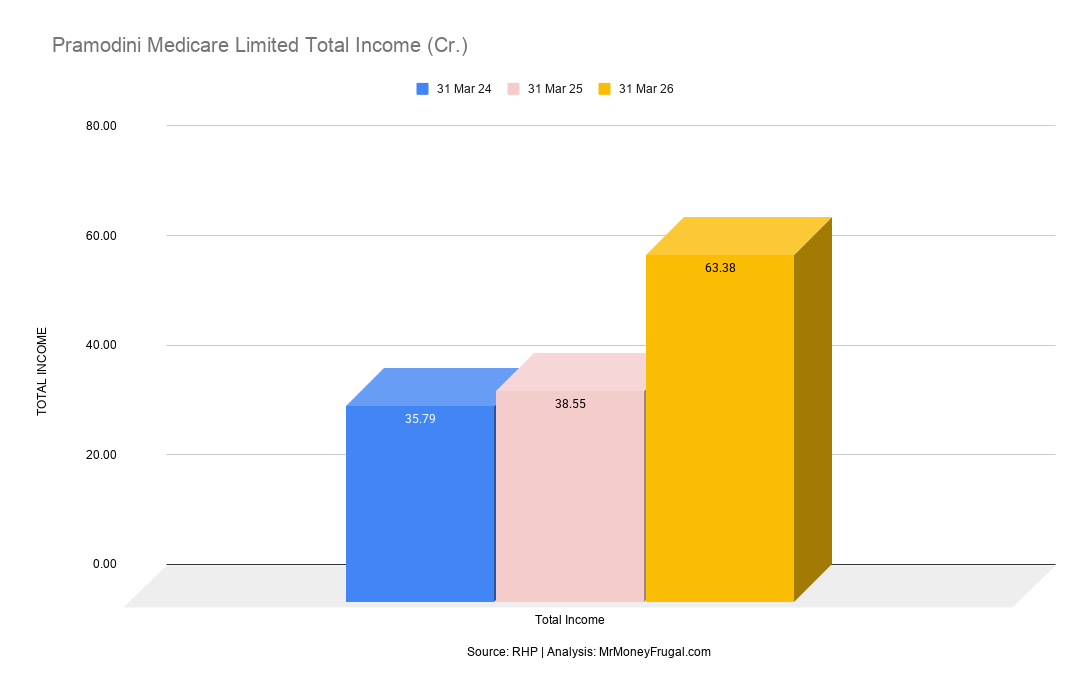This screenshot has height=694, width=1090.
Task: Click the 80.00 y-axis tick label
Action: coord(101,126)
